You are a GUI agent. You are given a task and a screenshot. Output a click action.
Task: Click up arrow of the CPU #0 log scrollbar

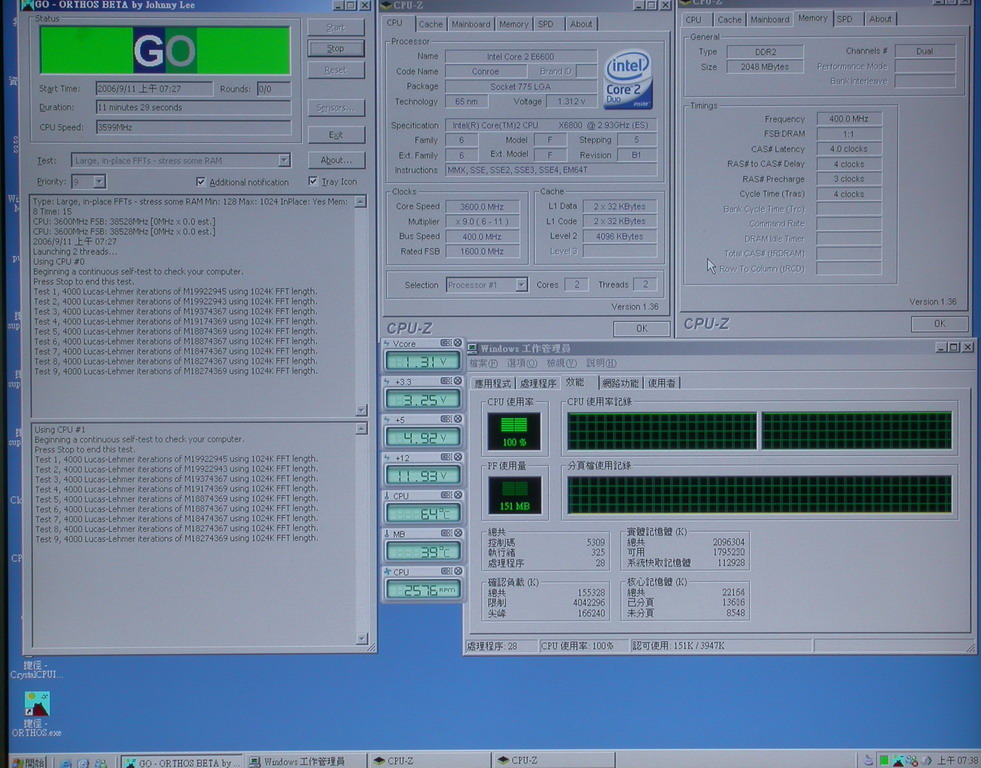tap(360, 201)
